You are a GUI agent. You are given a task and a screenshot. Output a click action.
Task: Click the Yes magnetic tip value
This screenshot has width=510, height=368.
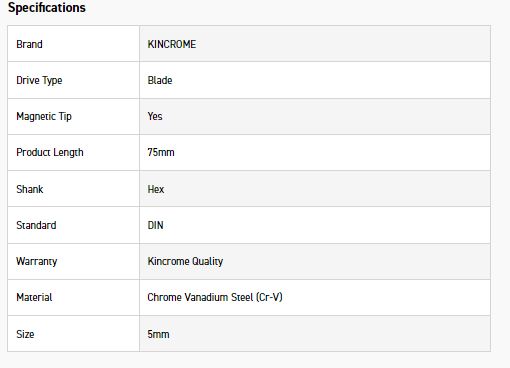[x=155, y=116]
